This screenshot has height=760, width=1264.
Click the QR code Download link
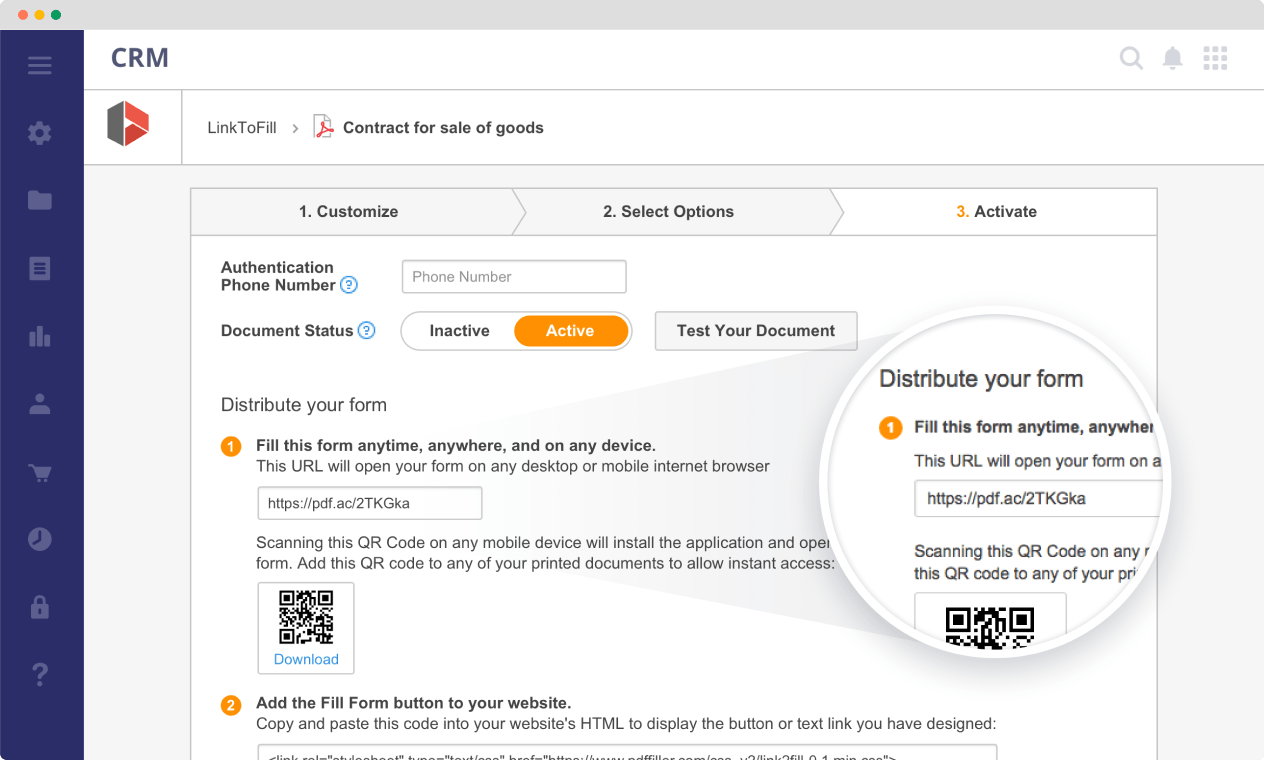click(x=306, y=659)
